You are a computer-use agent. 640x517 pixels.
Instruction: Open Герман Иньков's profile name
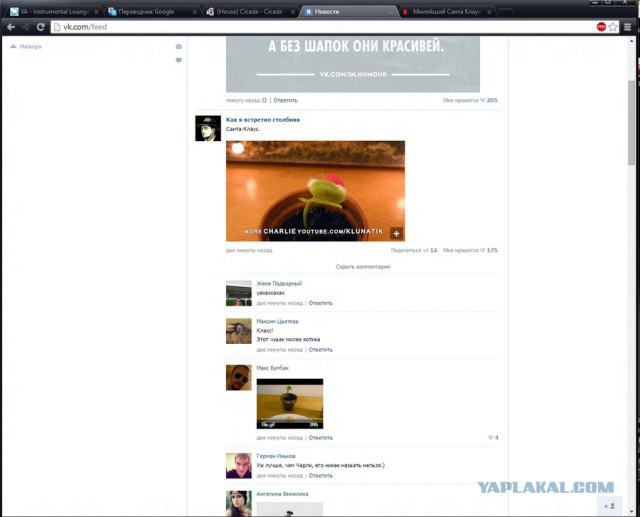tap(276, 456)
